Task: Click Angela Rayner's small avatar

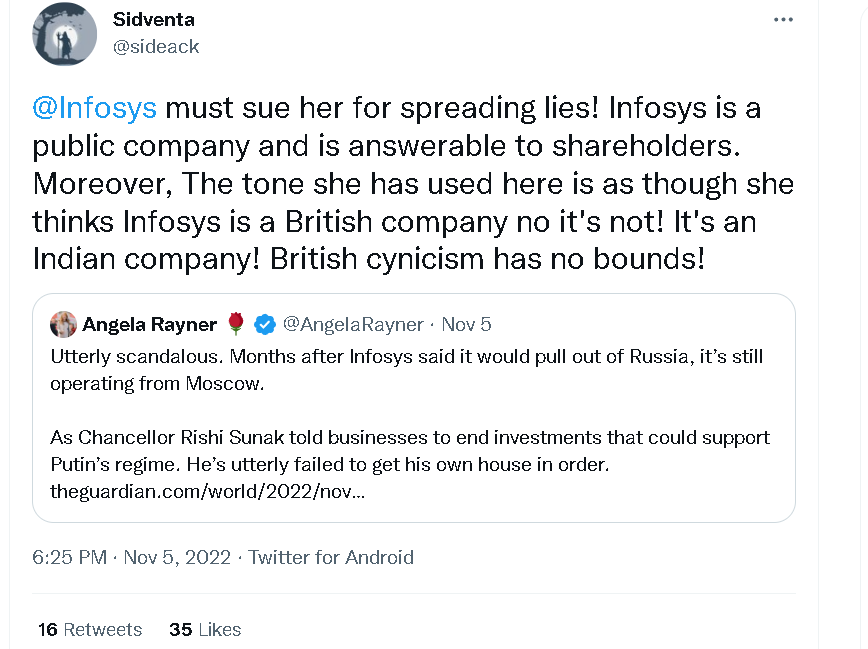Action: (x=65, y=324)
